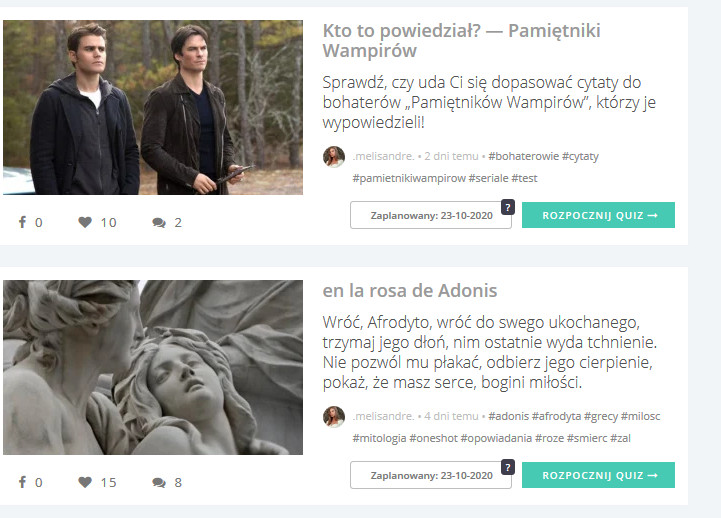Open the two vampires thumbnail image
The image size is (721, 518).
(x=153, y=107)
